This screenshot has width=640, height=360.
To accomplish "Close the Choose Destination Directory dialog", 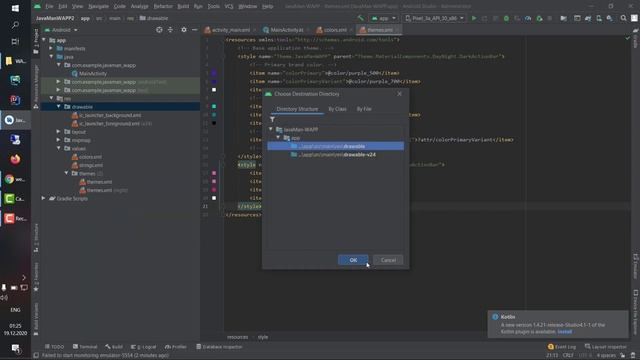I will pos(400,94).
